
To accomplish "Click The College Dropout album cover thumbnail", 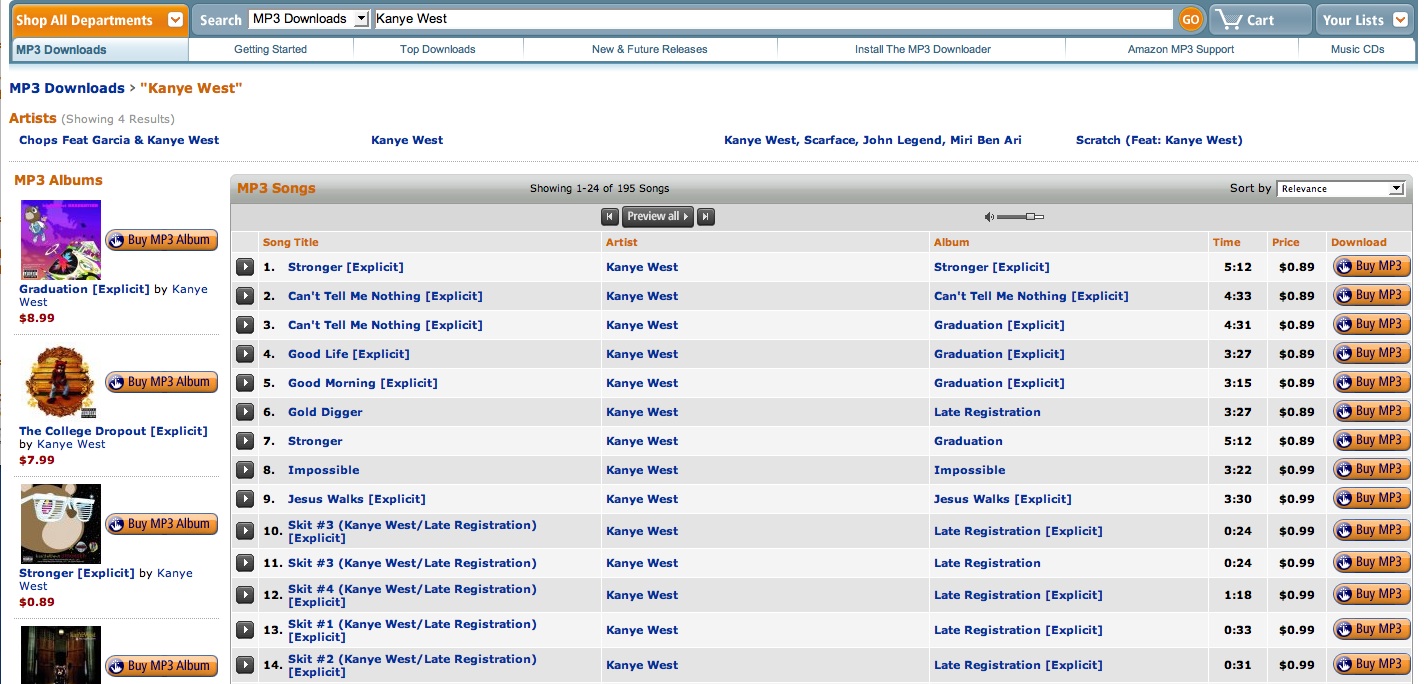I will click(61, 382).
